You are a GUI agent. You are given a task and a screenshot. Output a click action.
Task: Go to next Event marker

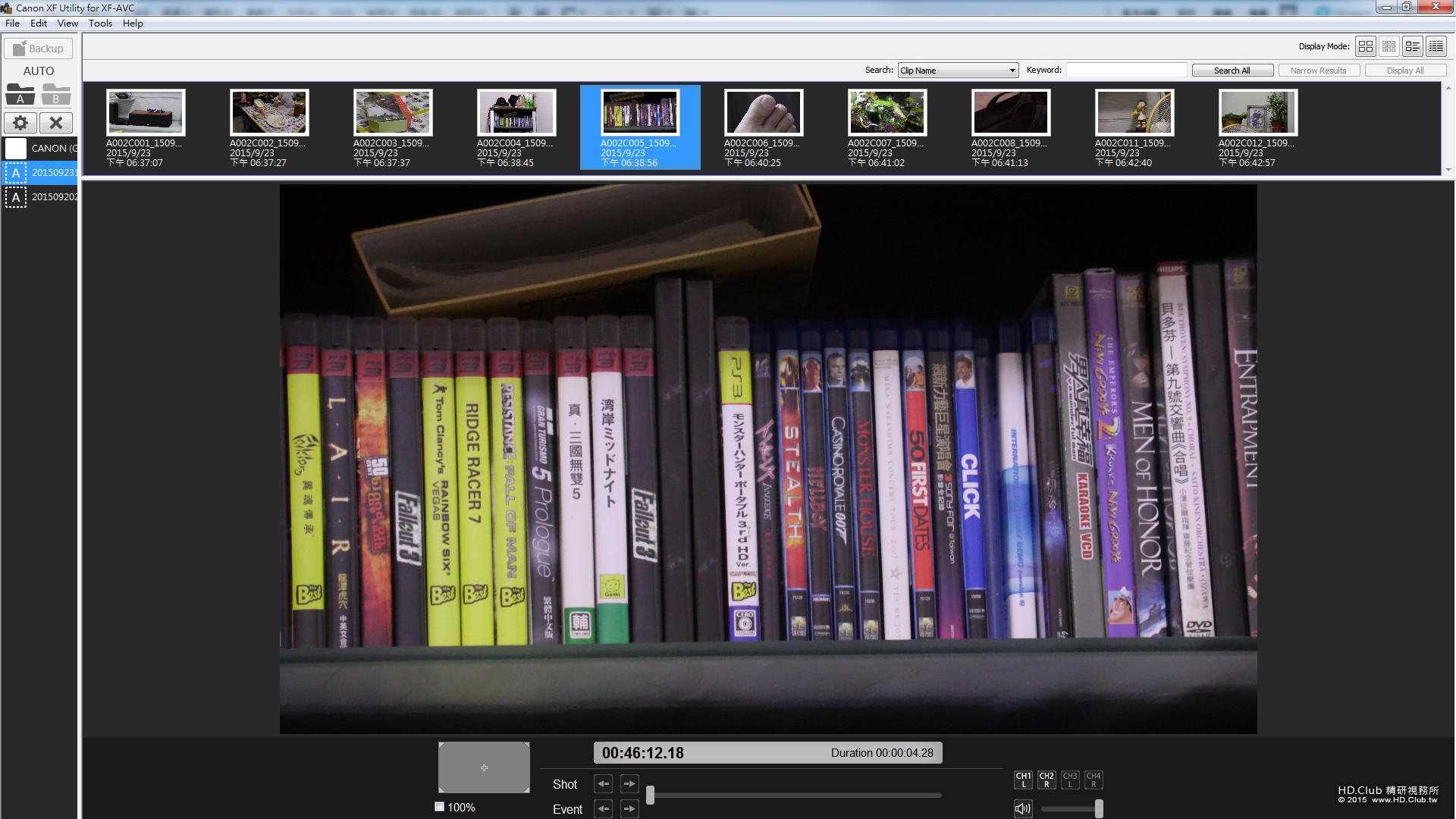(629, 809)
